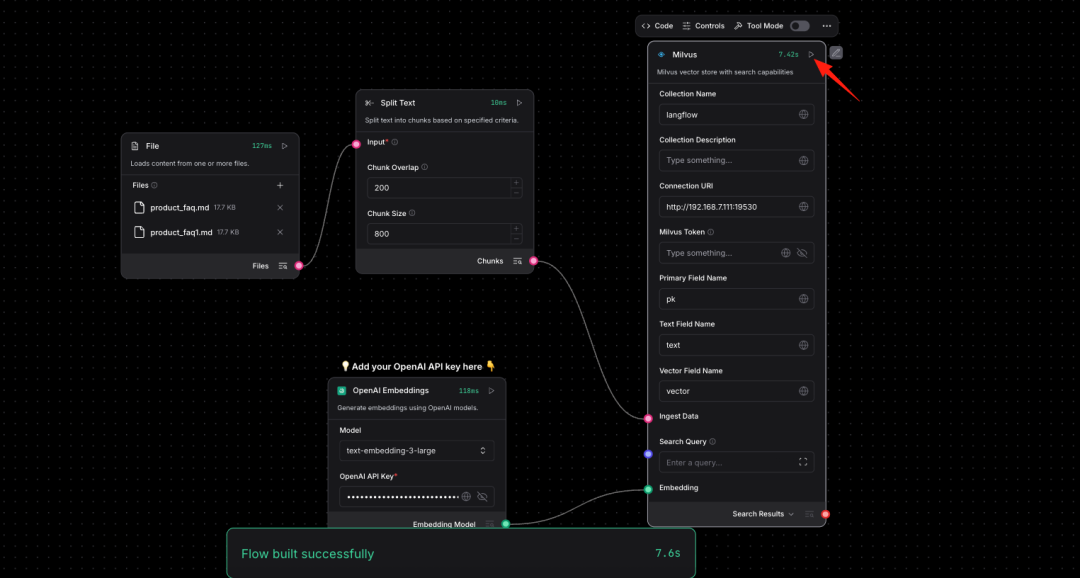1080x578 pixels.
Task: Click the Chunk Overlap value field
Action: pyautogui.click(x=439, y=188)
